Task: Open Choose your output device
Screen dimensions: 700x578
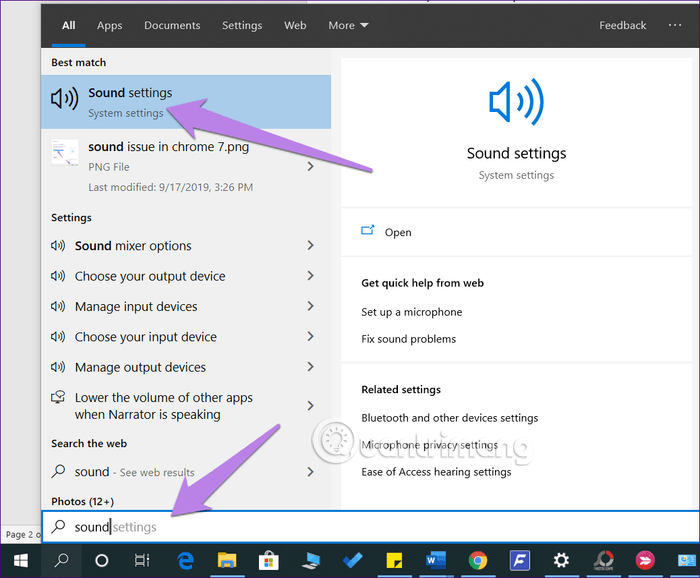Action: (150, 276)
